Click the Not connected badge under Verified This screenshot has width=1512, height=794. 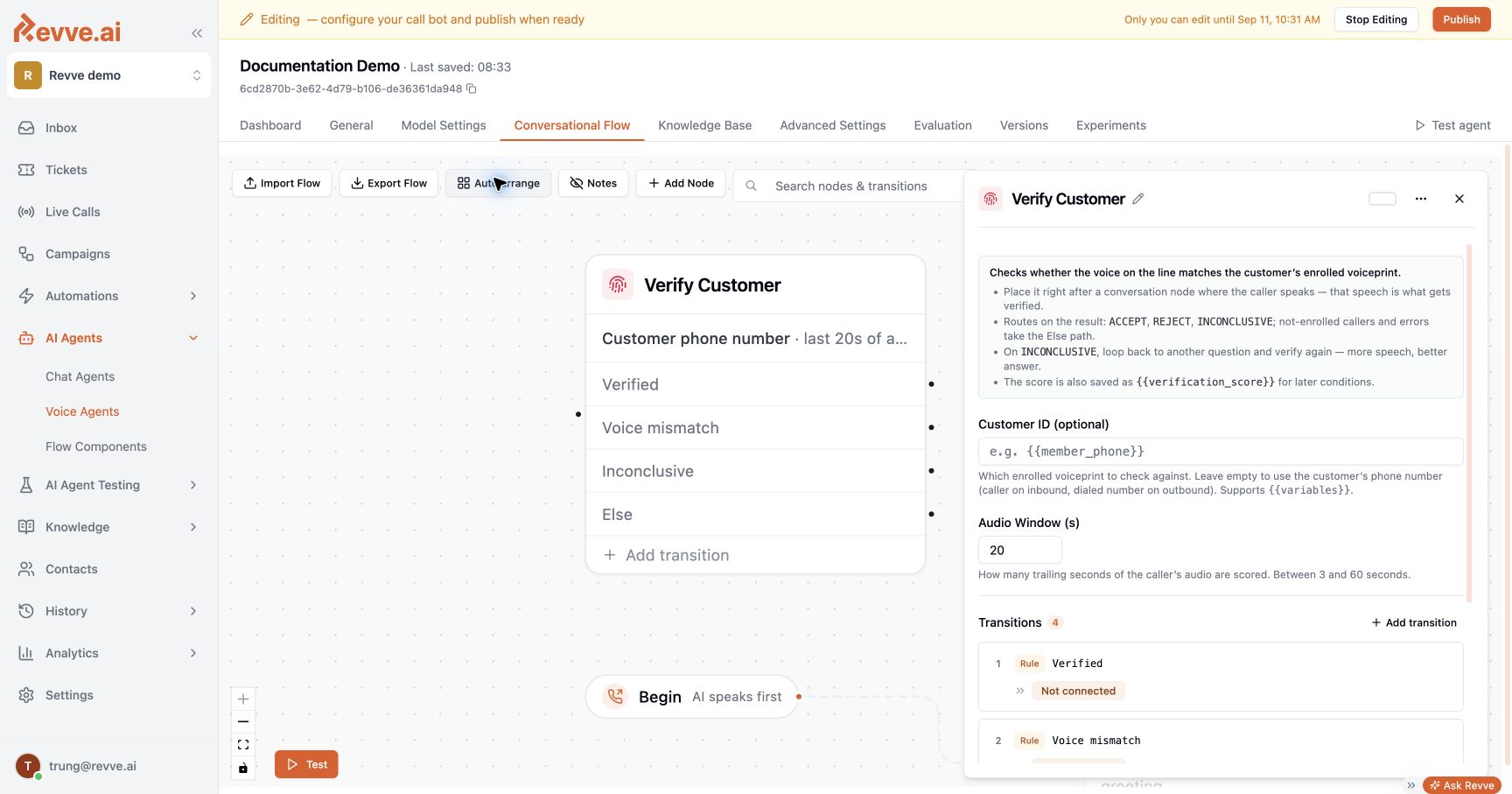[x=1078, y=691]
